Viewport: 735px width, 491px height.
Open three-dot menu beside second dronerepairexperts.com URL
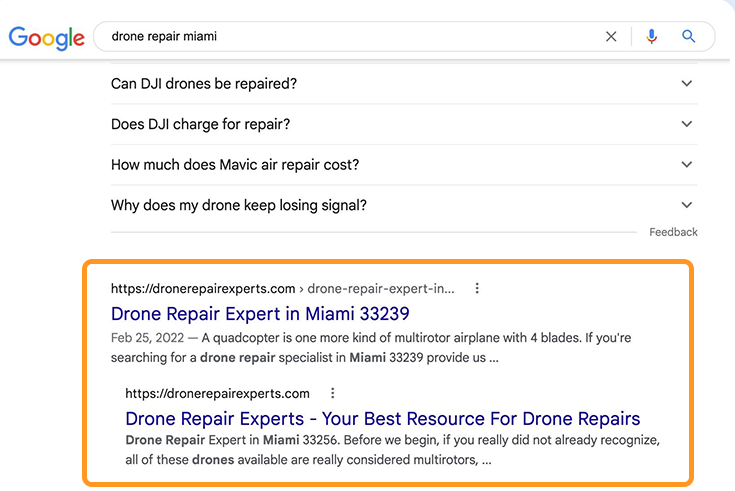(x=332, y=393)
